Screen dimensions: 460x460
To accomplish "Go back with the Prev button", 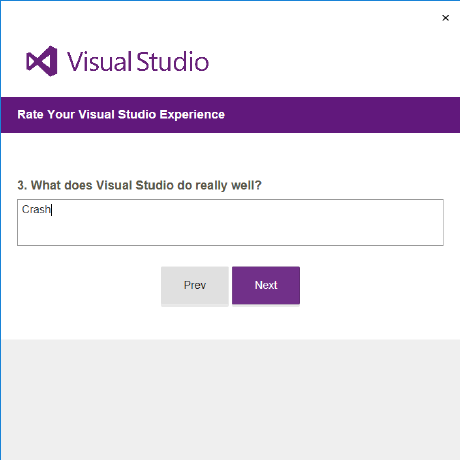I will [x=195, y=285].
